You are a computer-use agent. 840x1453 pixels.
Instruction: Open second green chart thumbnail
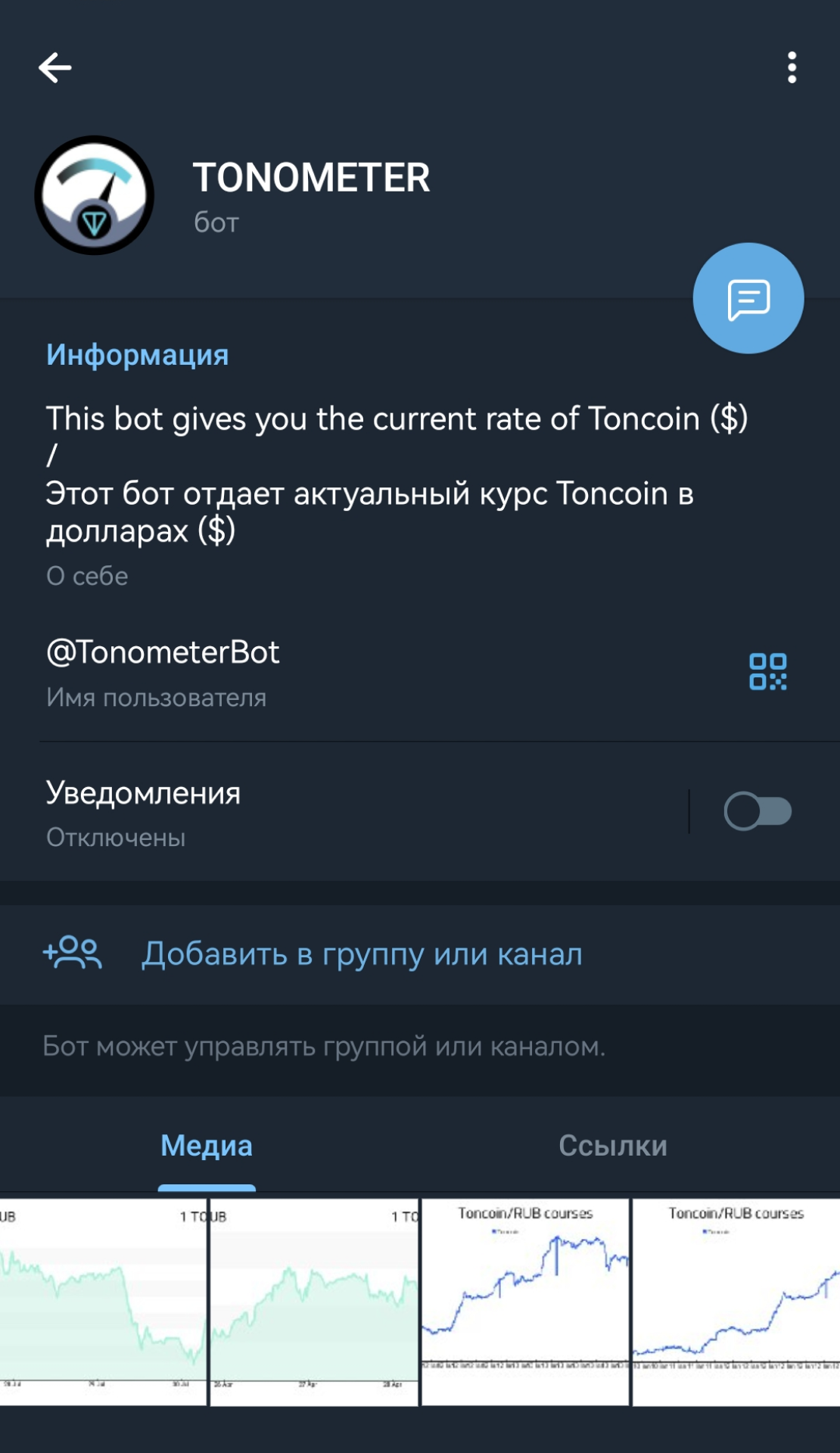[x=314, y=1302]
